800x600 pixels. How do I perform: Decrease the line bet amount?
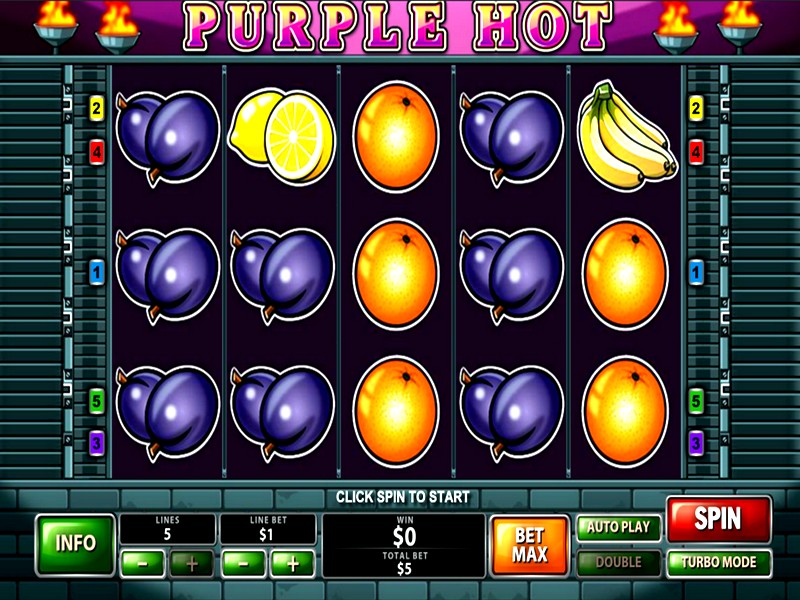pos(243,563)
